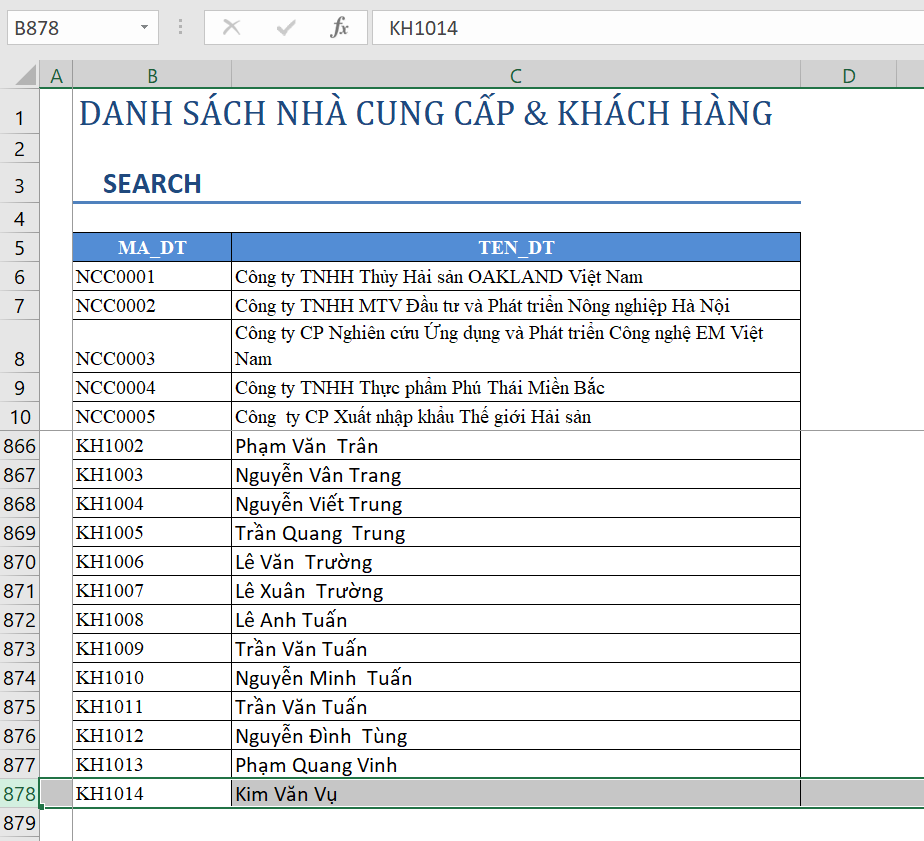Select column D by clicking its header

[x=849, y=75]
